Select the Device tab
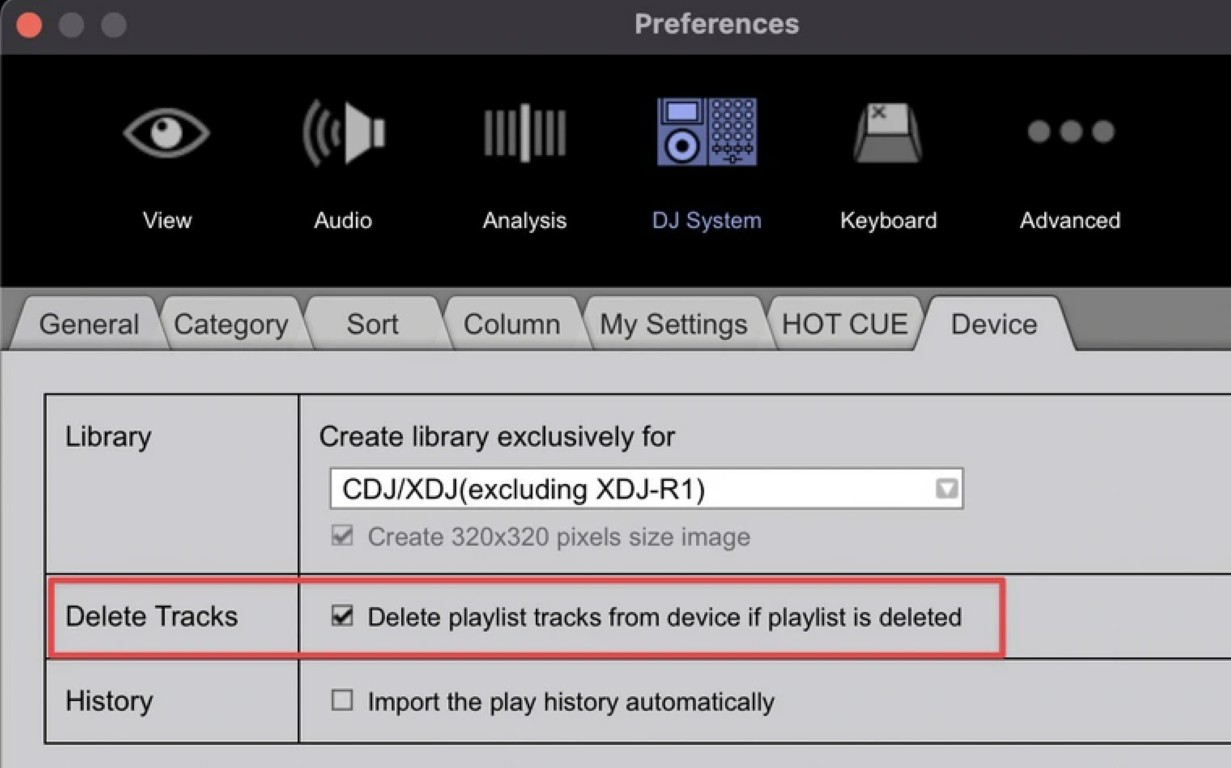The image size is (1231, 768). (994, 324)
